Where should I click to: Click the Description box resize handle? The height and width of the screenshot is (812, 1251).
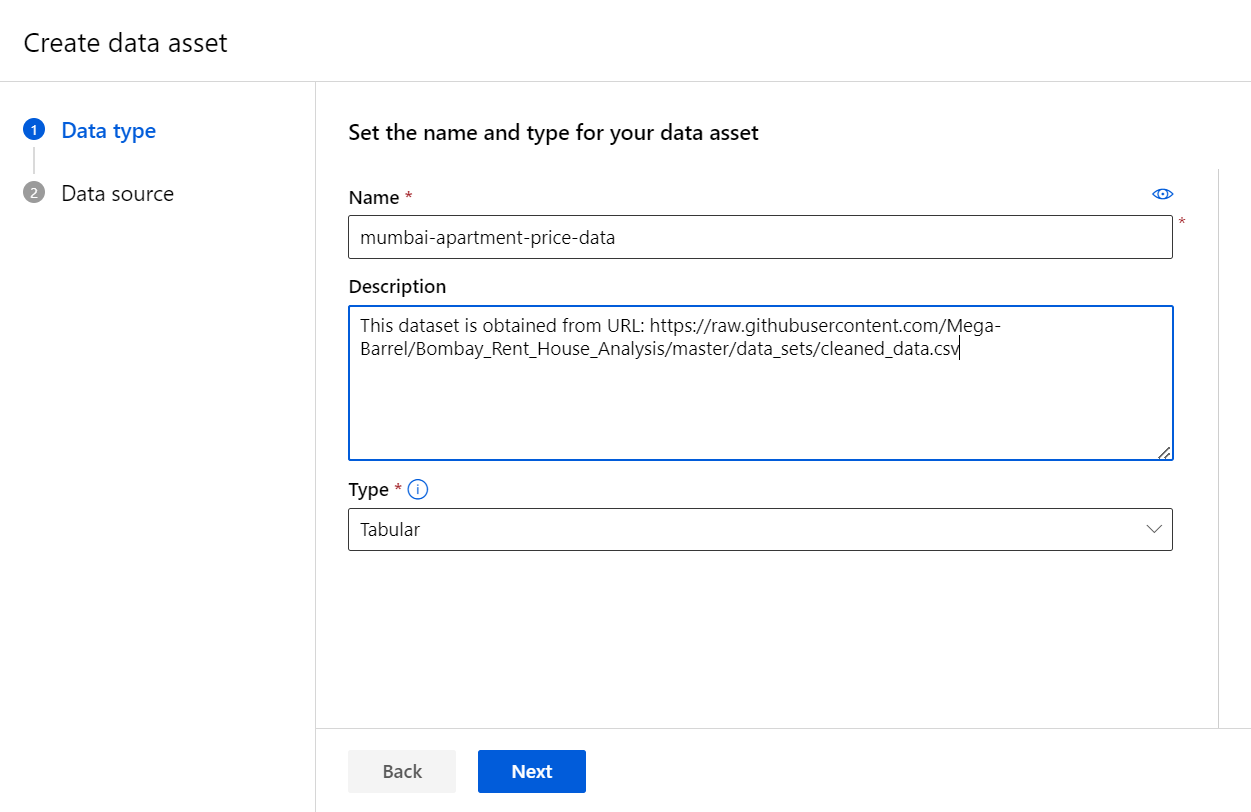click(1164, 452)
